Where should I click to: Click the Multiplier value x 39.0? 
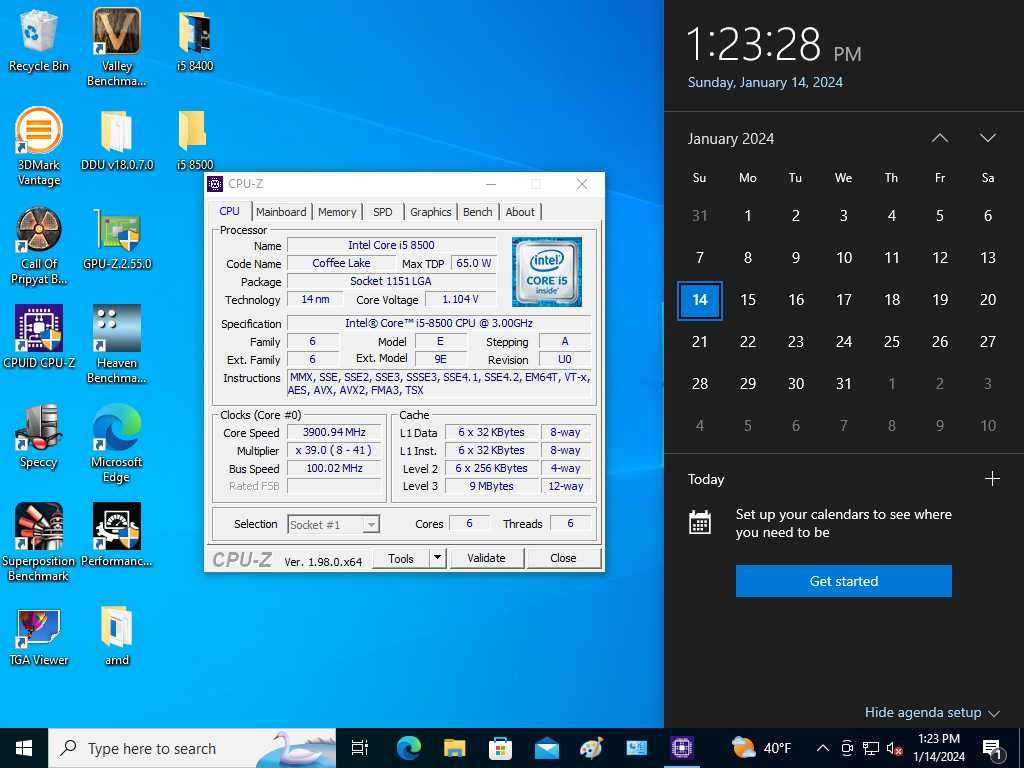pyautogui.click(x=334, y=451)
